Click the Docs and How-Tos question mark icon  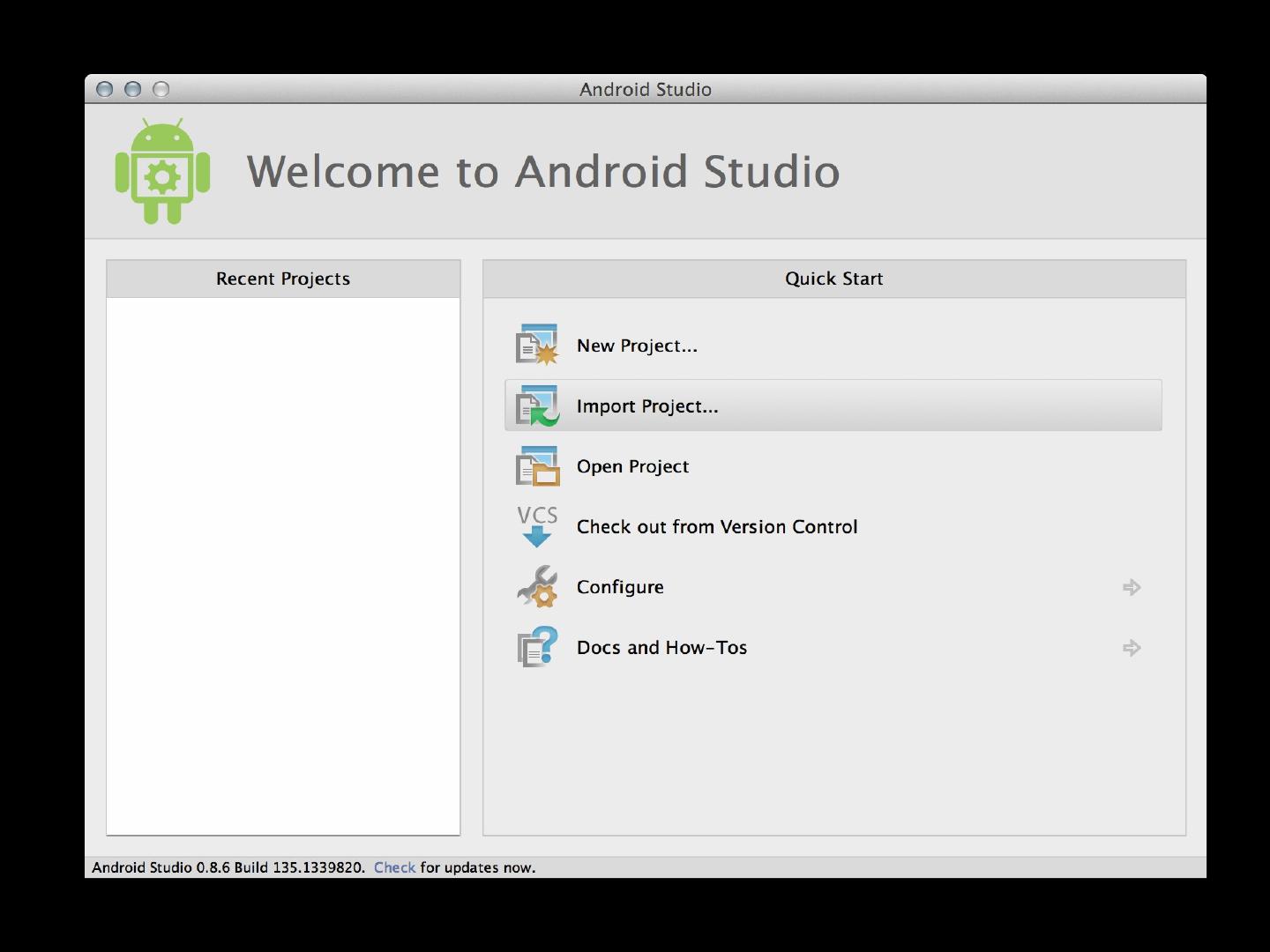(537, 647)
